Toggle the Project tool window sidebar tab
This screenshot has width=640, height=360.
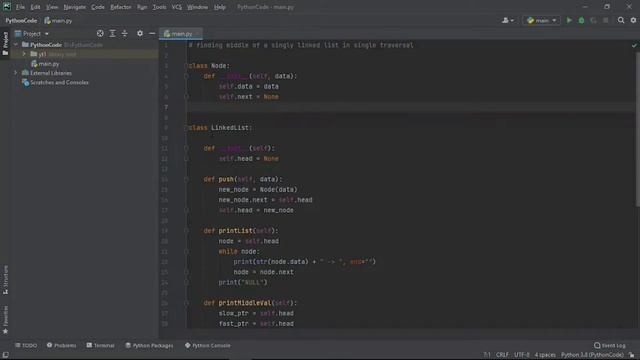coord(5,44)
